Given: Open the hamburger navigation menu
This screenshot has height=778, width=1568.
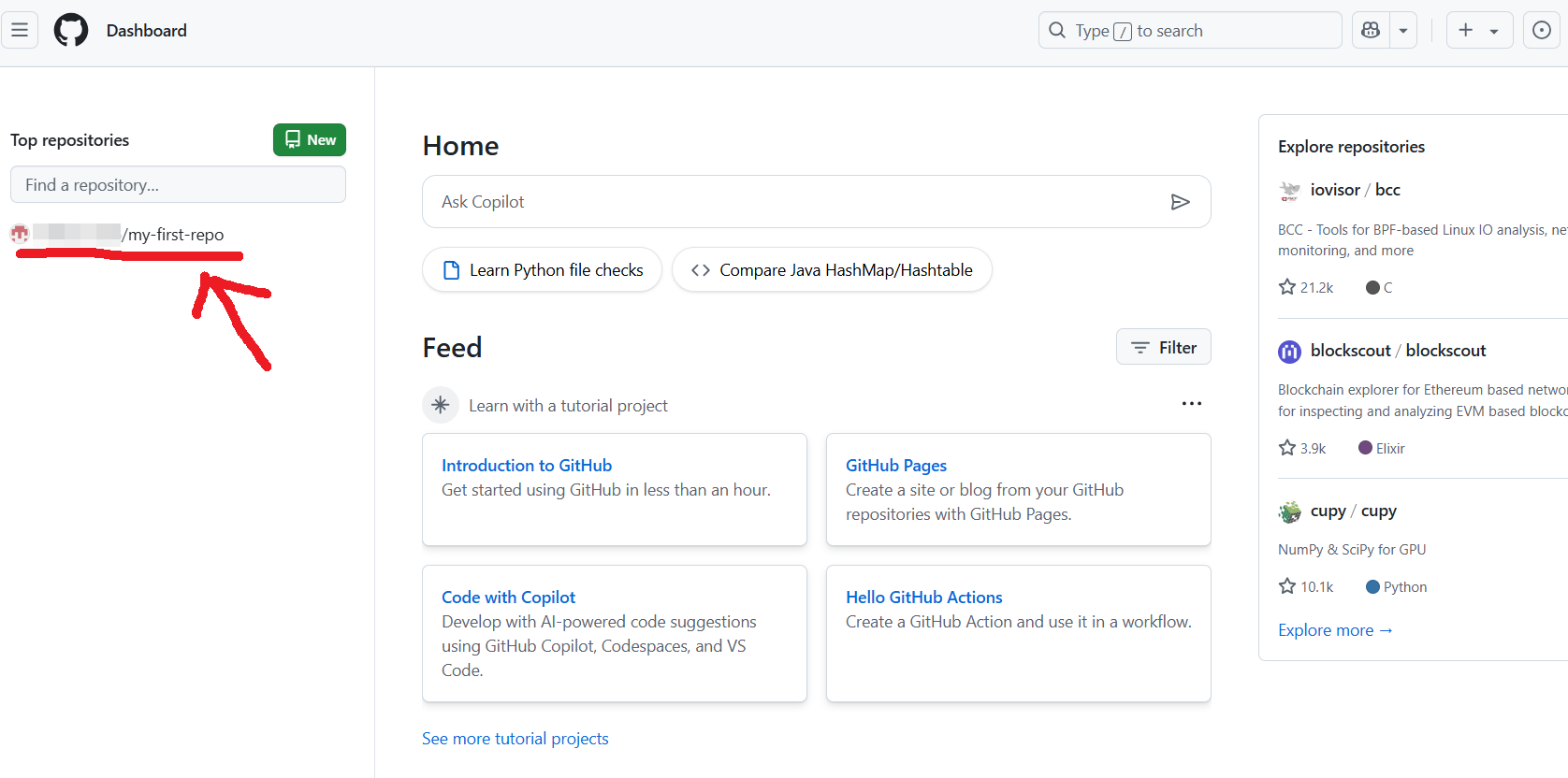Looking at the screenshot, I should tap(20, 30).
